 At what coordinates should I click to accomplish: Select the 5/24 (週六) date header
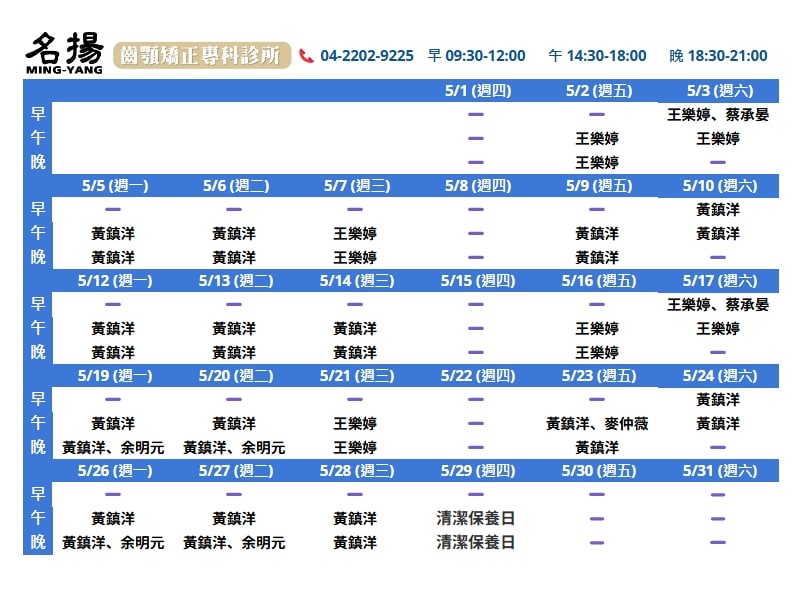click(719, 376)
